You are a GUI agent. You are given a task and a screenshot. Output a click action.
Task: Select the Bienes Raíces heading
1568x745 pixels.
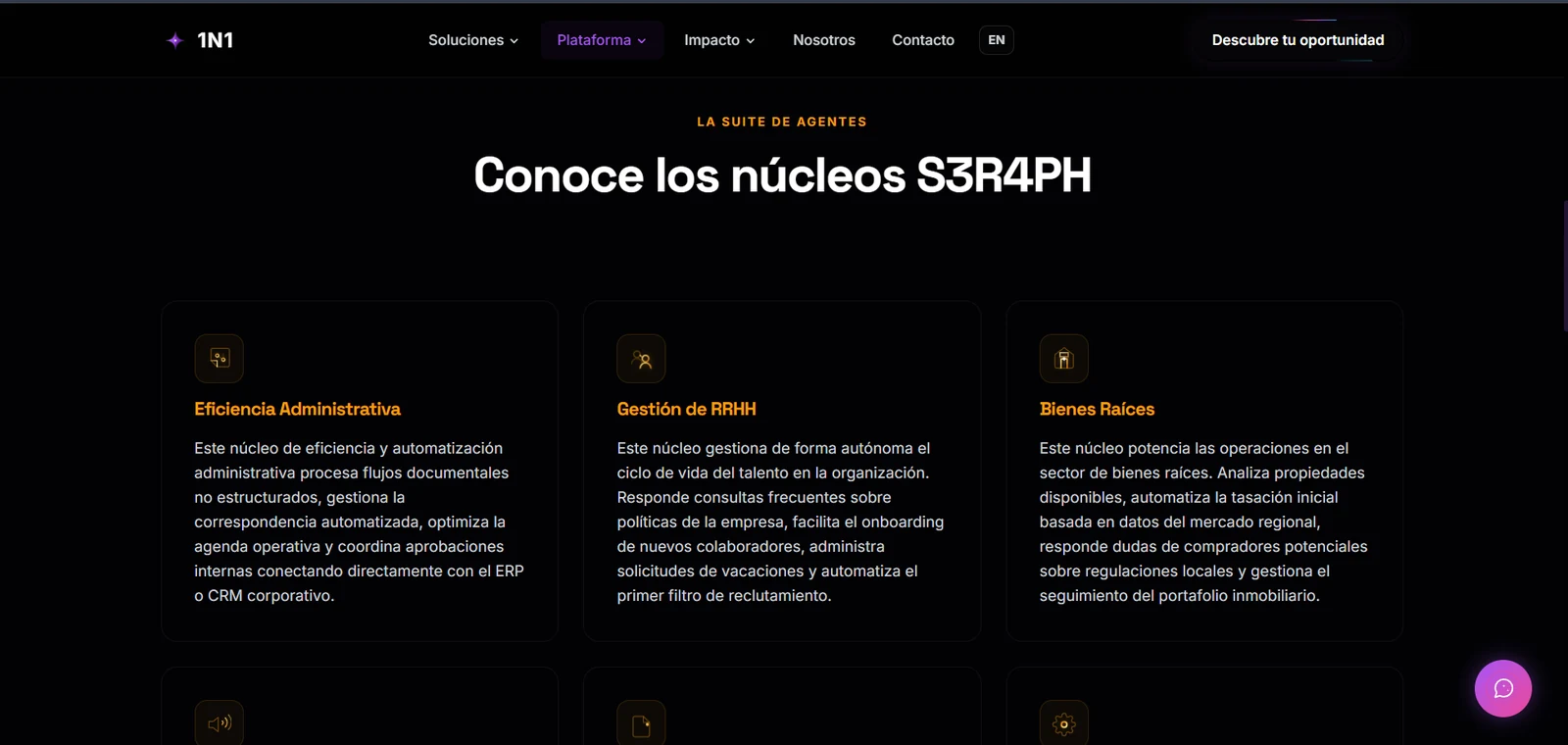pyautogui.click(x=1097, y=409)
